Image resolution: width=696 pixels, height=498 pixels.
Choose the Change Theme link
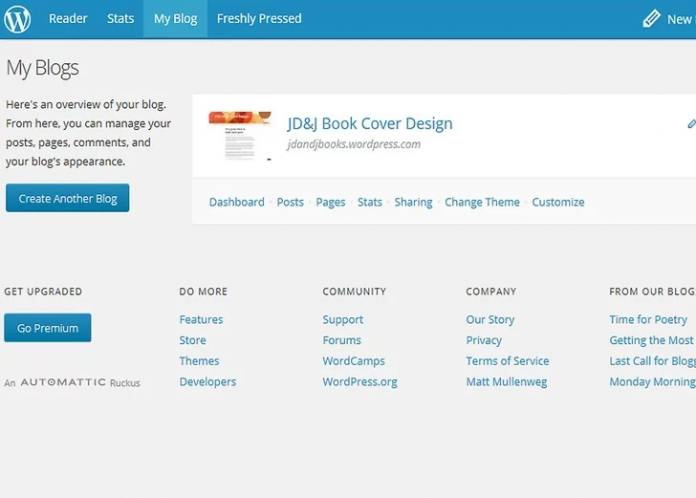click(x=482, y=202)
